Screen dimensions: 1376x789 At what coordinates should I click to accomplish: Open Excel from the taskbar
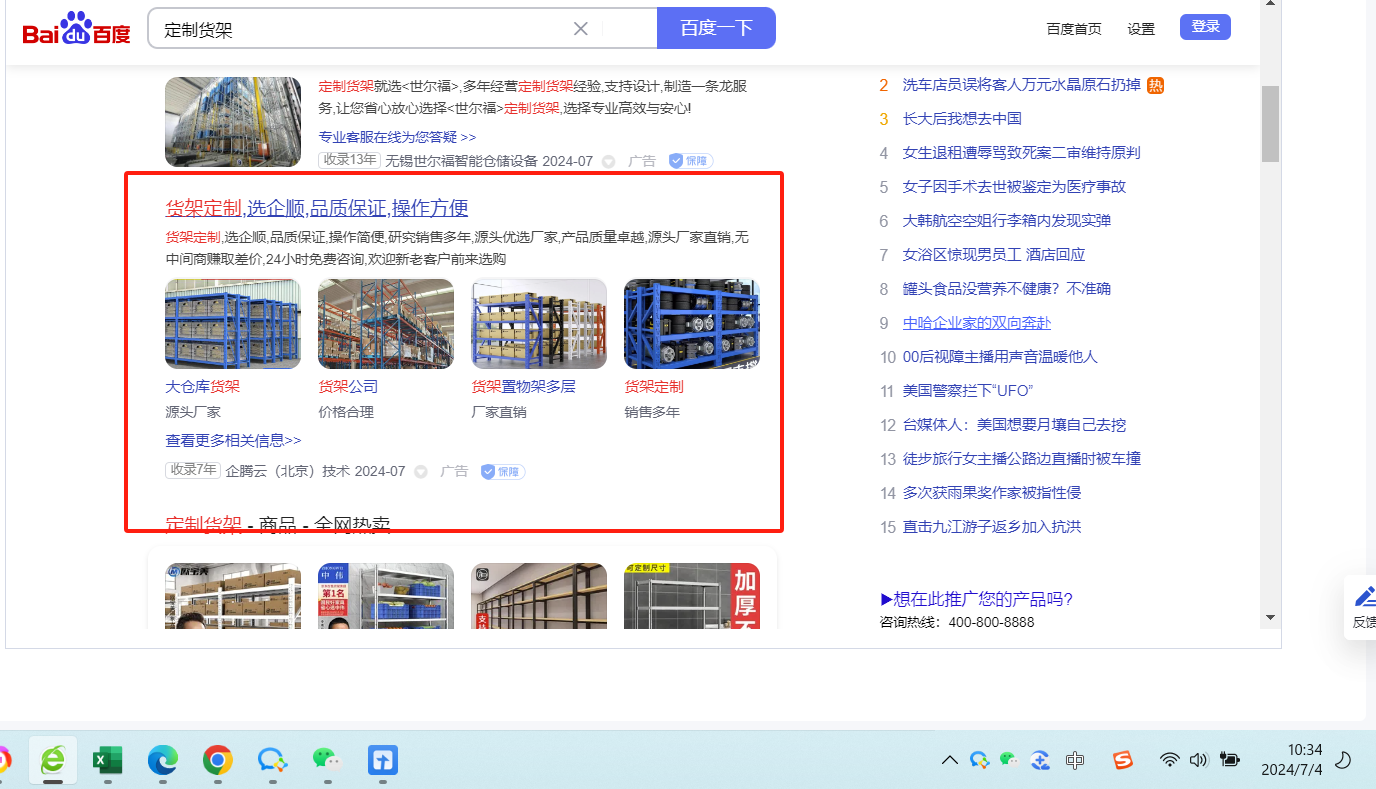[x=106, y=761]
